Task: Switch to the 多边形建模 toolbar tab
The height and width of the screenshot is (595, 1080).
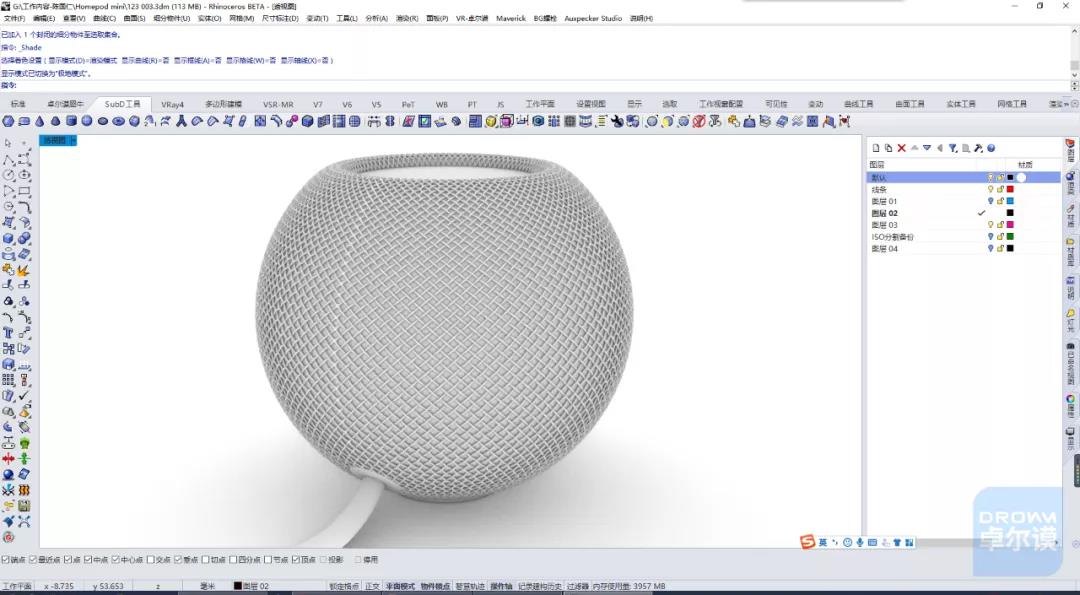Action: pos(223,105)
